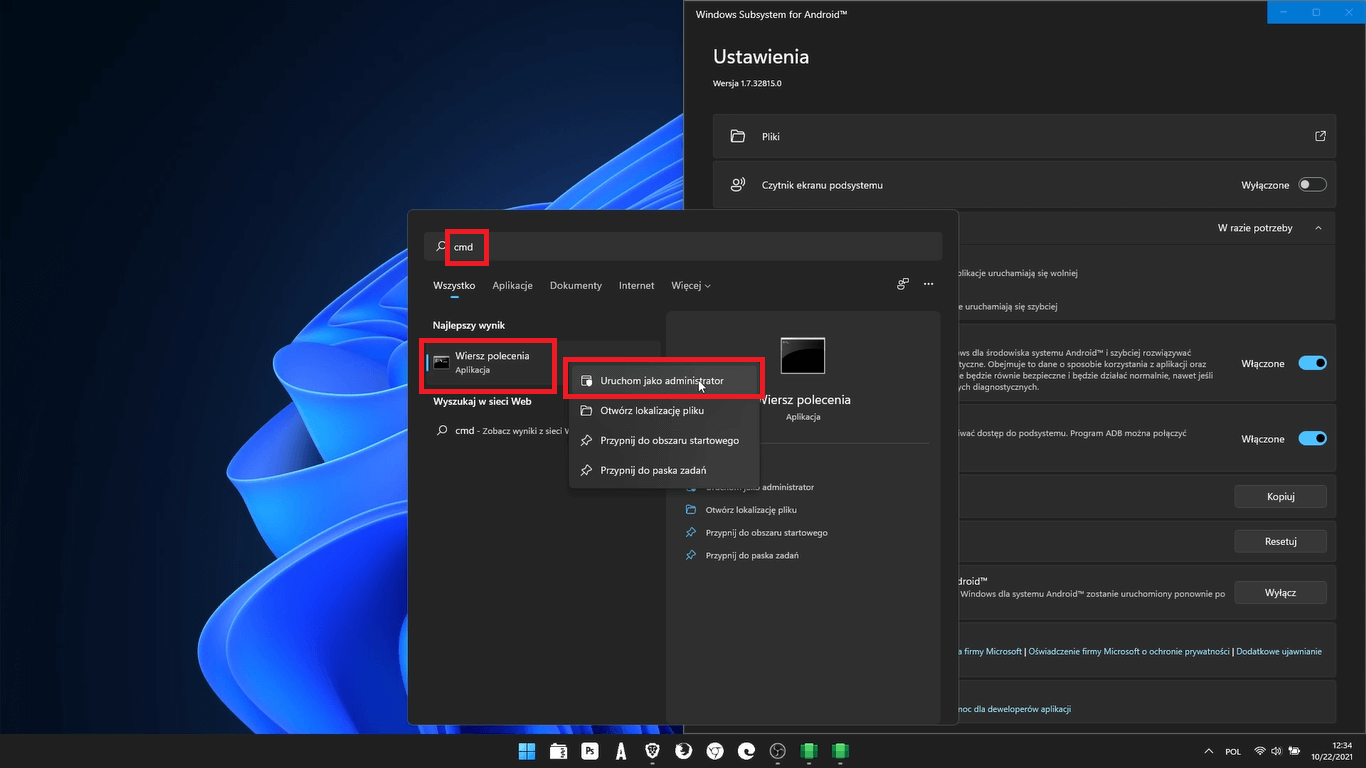Screen dimensions: 1366x768
Task: Switch to the Wszystko search tab
Action: click(x=454, y=285)
